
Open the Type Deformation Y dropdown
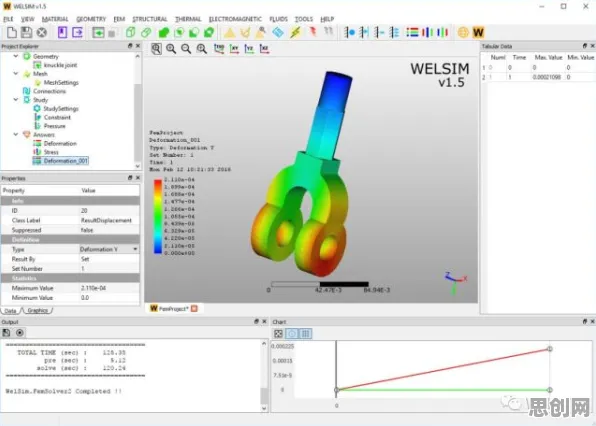coord(135,249)
